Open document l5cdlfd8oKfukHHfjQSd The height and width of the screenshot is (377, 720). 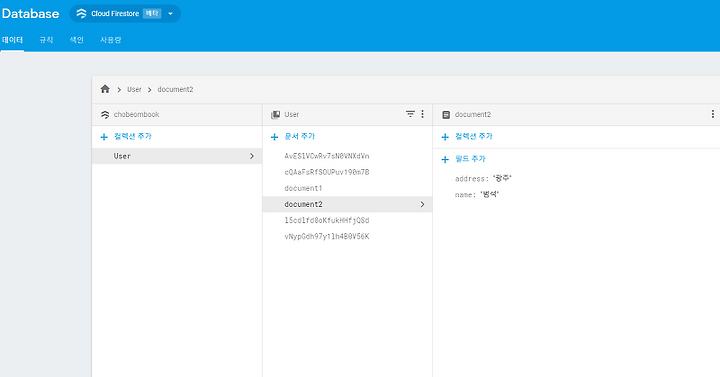pyautogui.click(x=327, y=220)
